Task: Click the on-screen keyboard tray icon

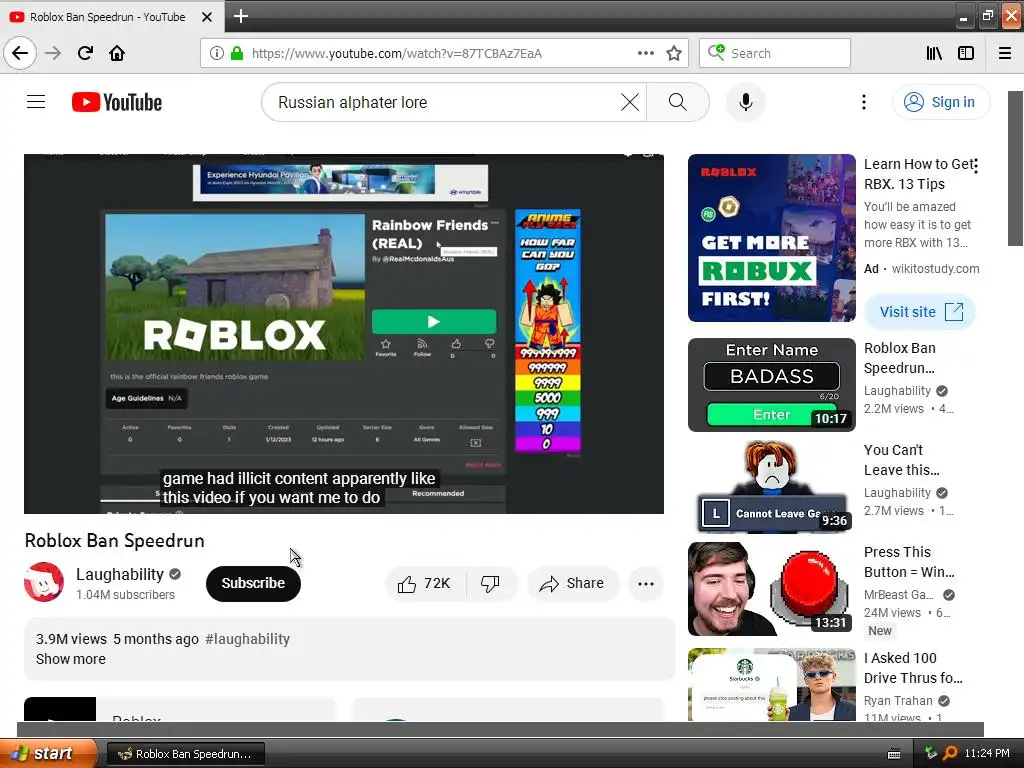Action: pos(894,754)
